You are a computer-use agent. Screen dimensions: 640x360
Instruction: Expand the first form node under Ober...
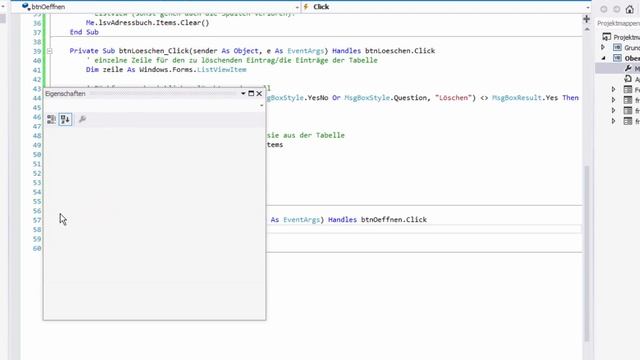(x=613, y=89)
